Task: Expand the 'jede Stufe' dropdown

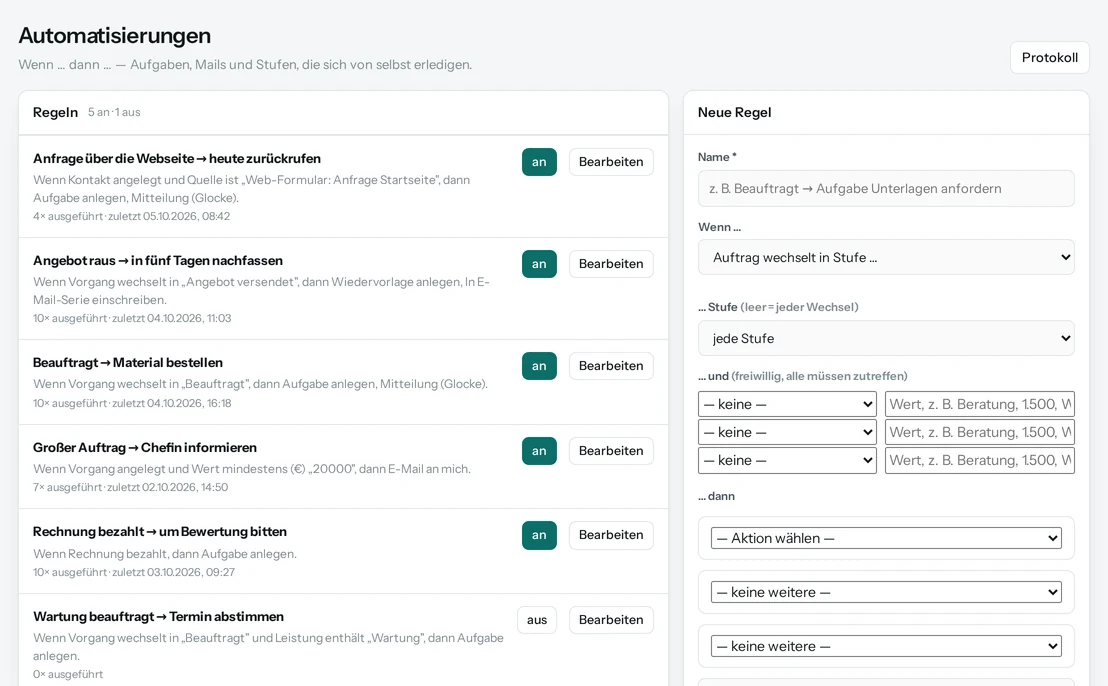Action: click(886, 338)
